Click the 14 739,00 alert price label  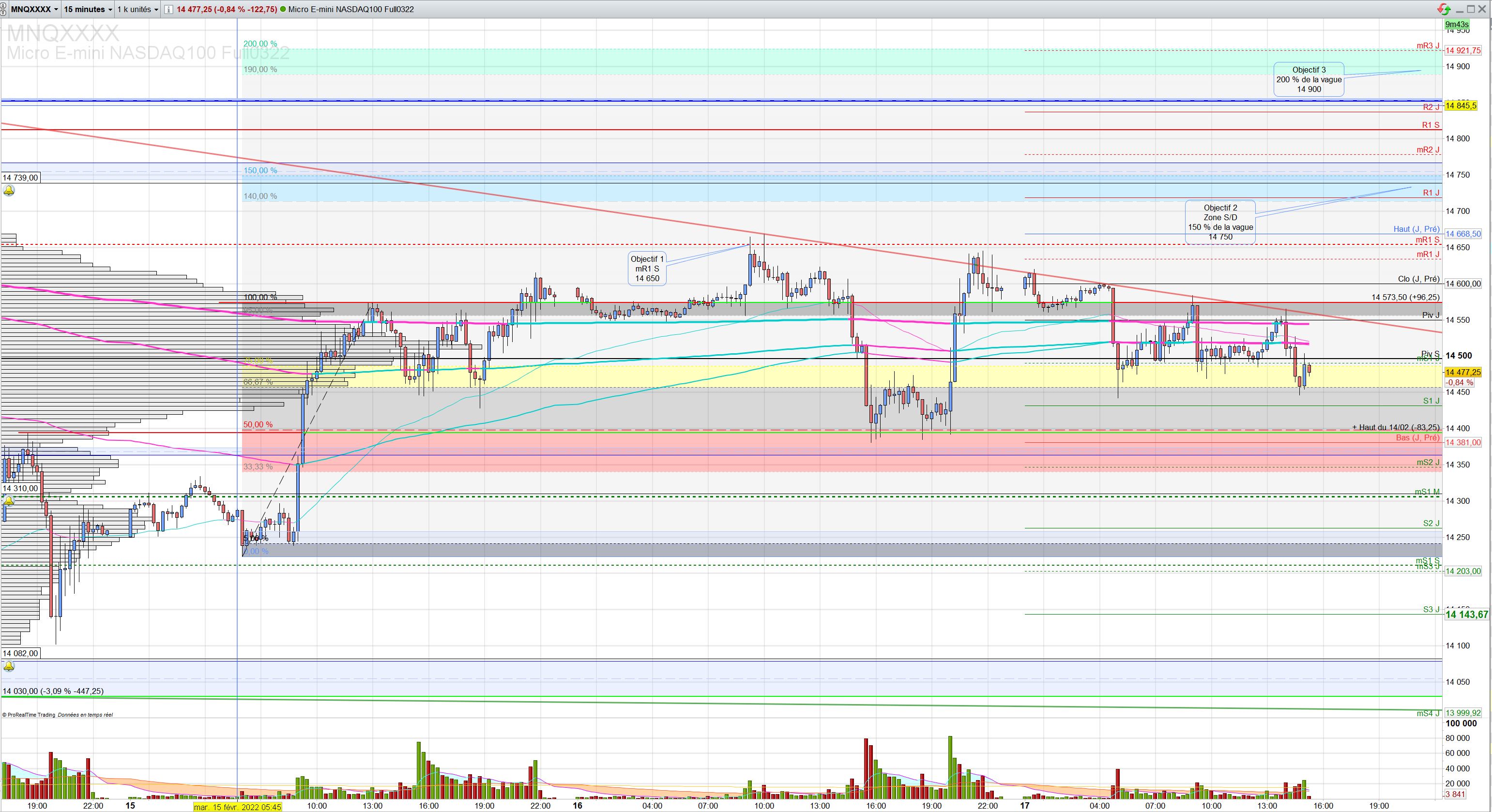tap(20, 178)
